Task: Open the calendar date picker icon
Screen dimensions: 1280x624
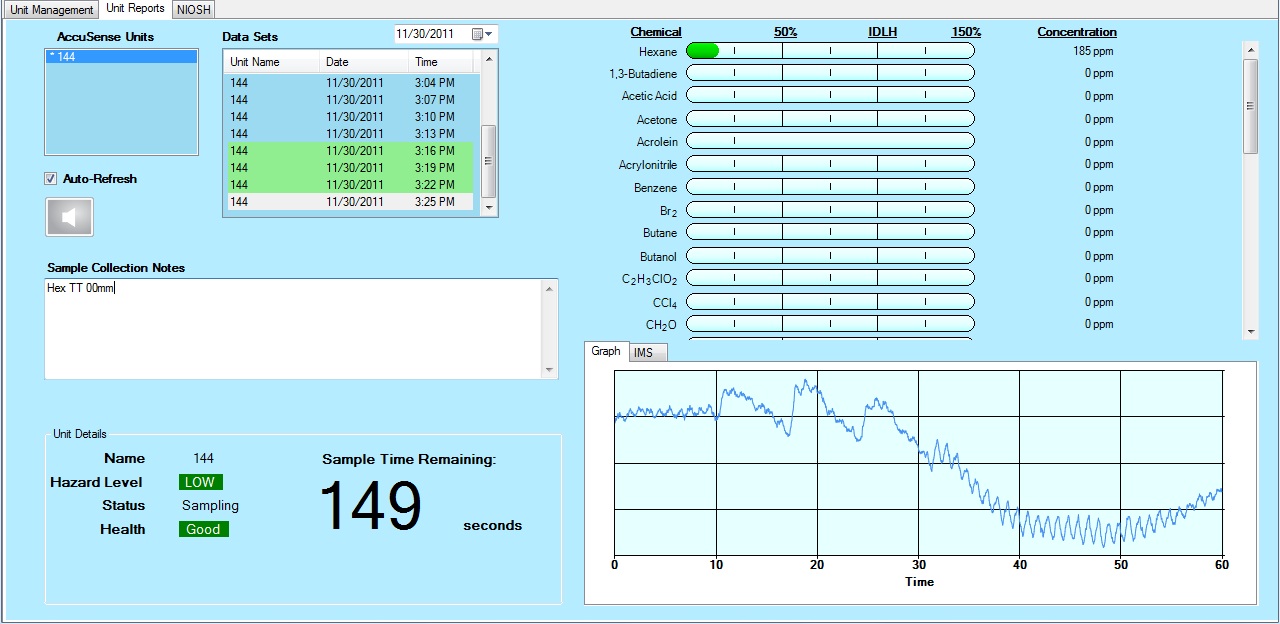Action: point(477,34)
